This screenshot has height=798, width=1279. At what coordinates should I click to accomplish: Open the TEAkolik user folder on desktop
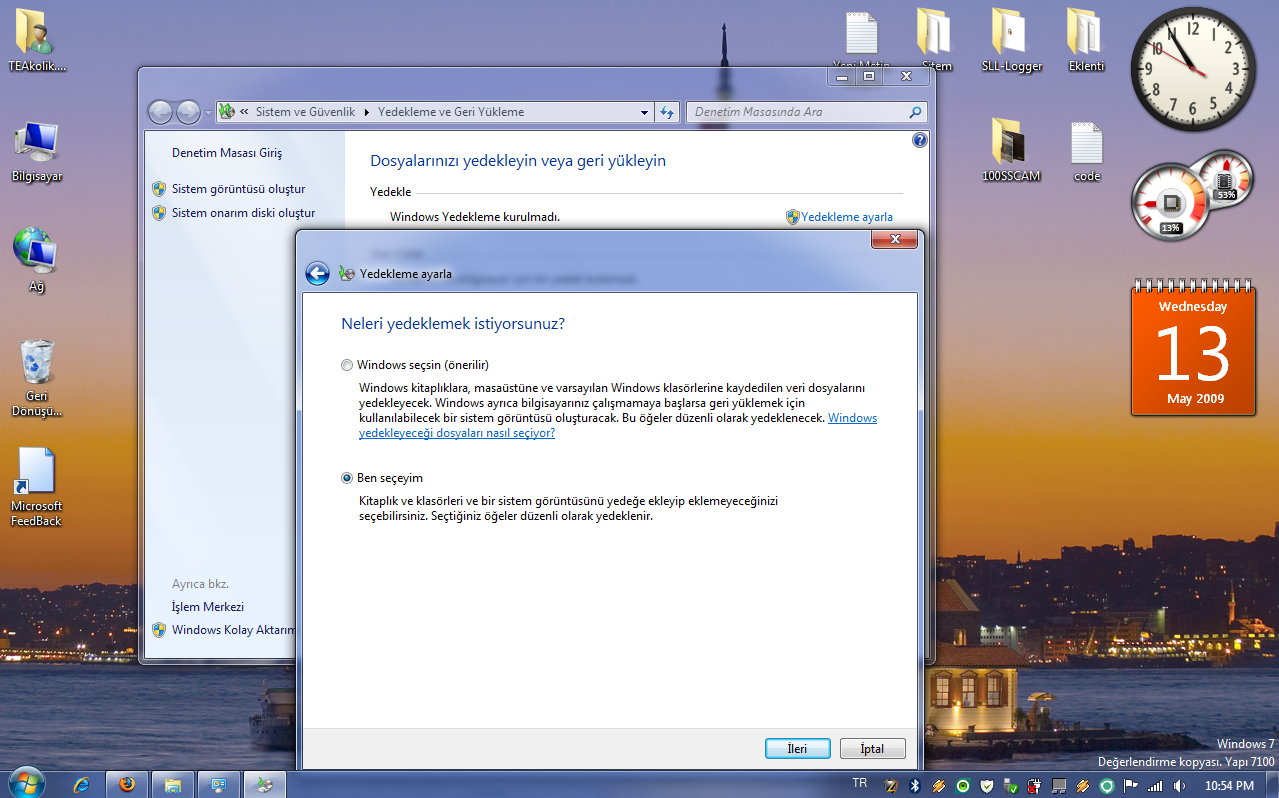click(x=37, y=40)
